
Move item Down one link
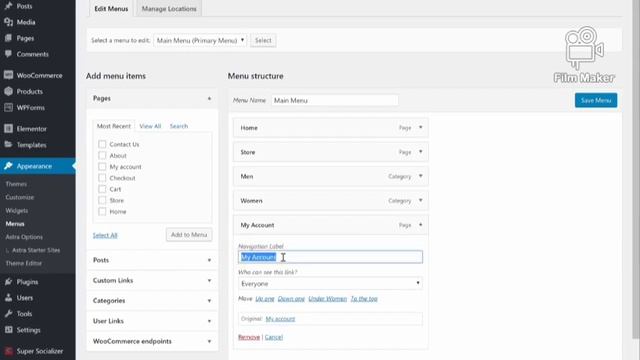291,299
